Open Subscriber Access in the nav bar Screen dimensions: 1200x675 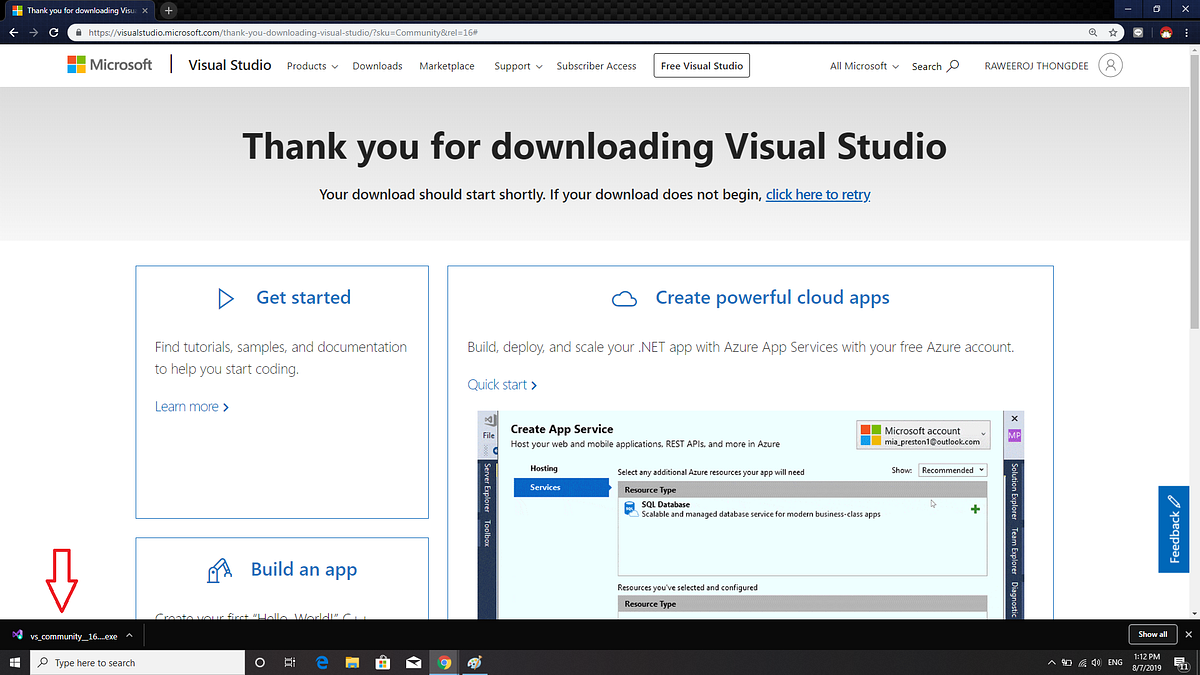[x=596, y=66]
